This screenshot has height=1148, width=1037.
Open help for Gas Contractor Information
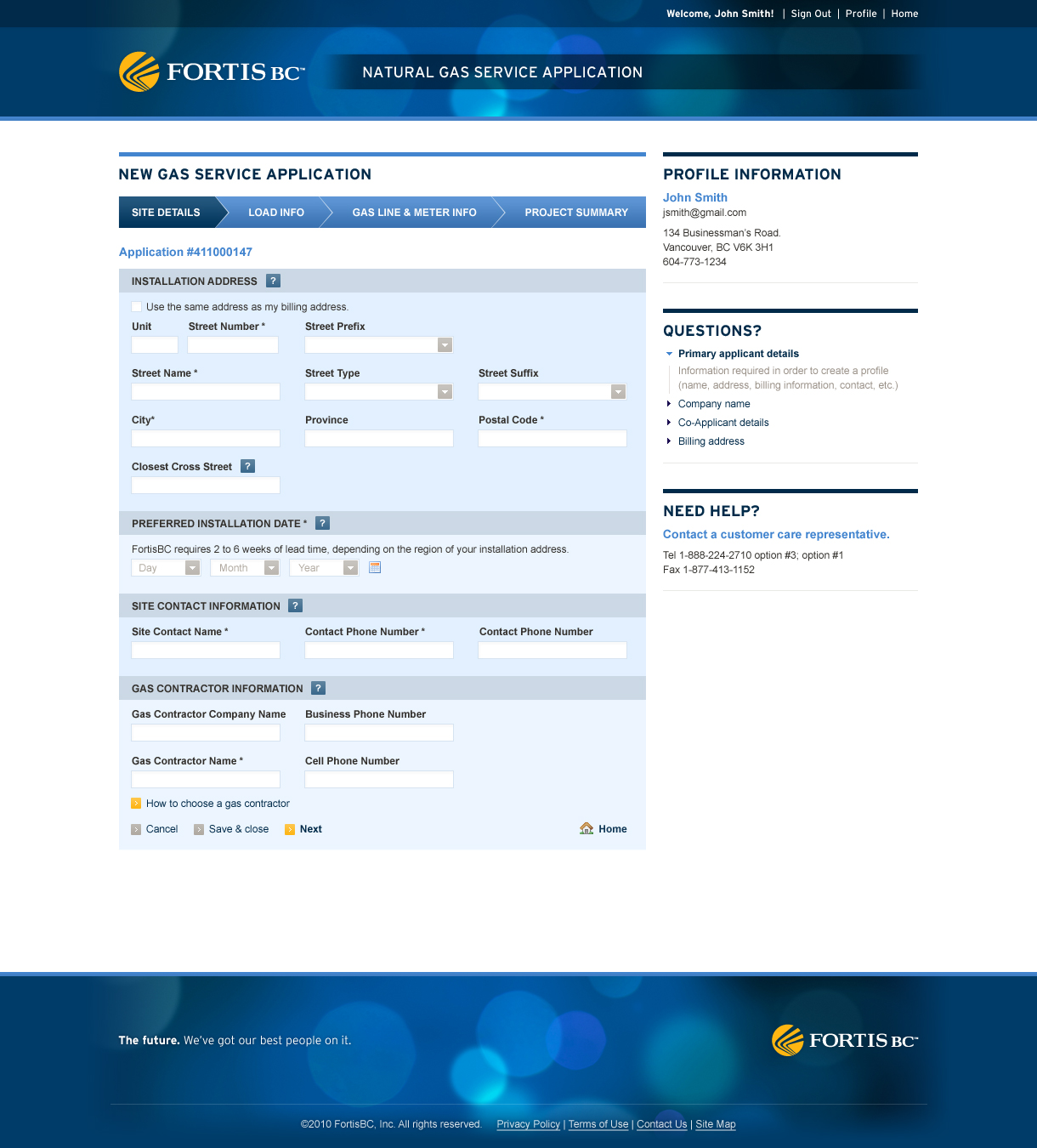point(318,688)
